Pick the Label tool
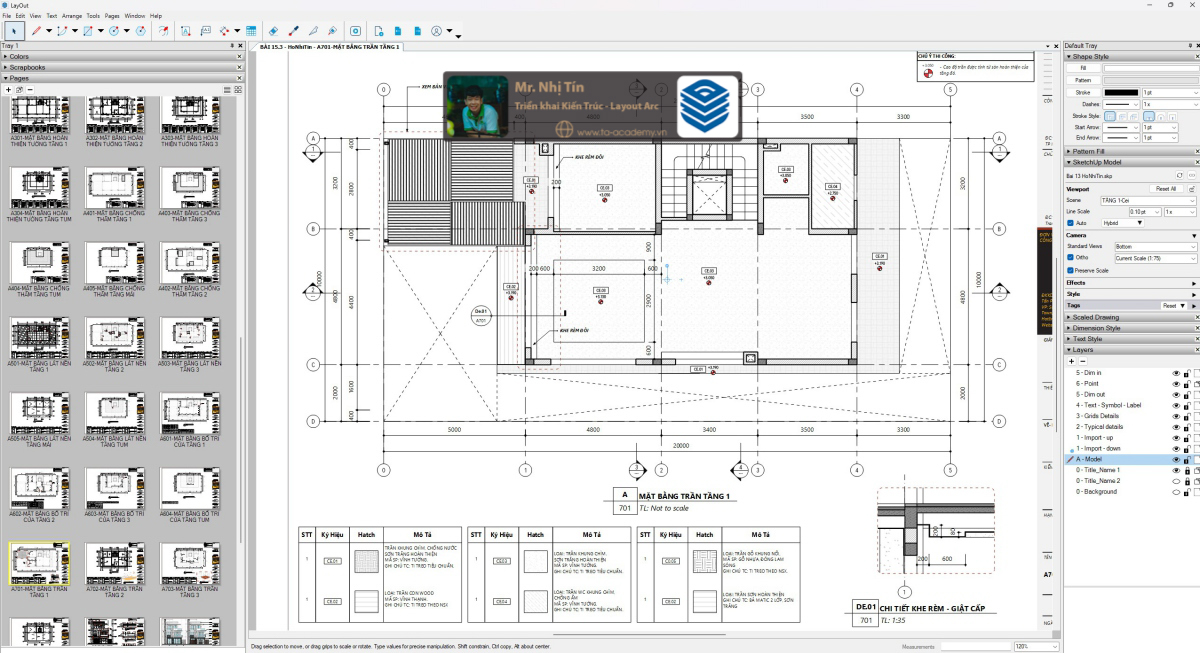This screenshot has height=653, width=1200. point(206,31)
